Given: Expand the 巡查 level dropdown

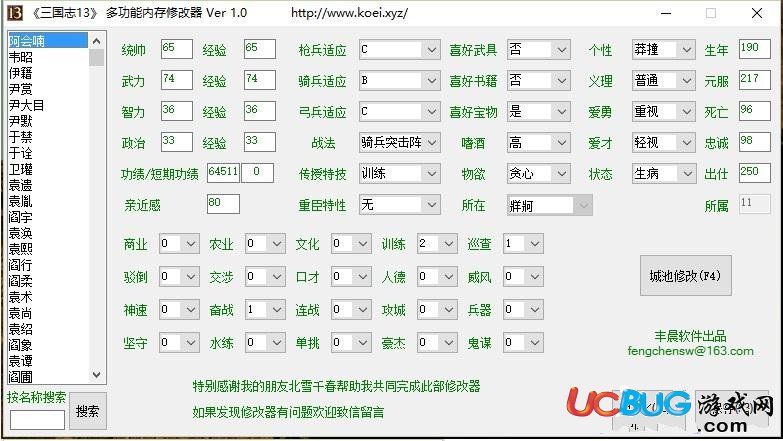Looking at the screenshot, I should pos(523,244).
